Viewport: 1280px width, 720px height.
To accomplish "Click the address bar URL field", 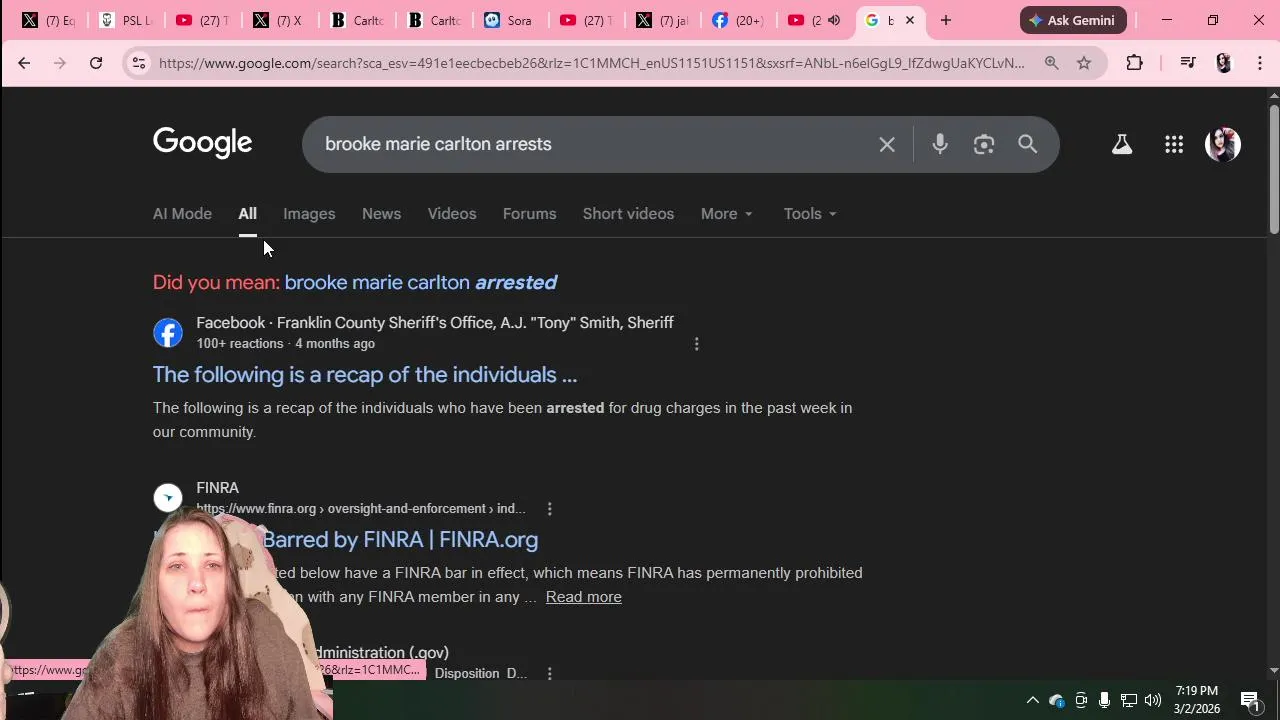I will point(591,63).
